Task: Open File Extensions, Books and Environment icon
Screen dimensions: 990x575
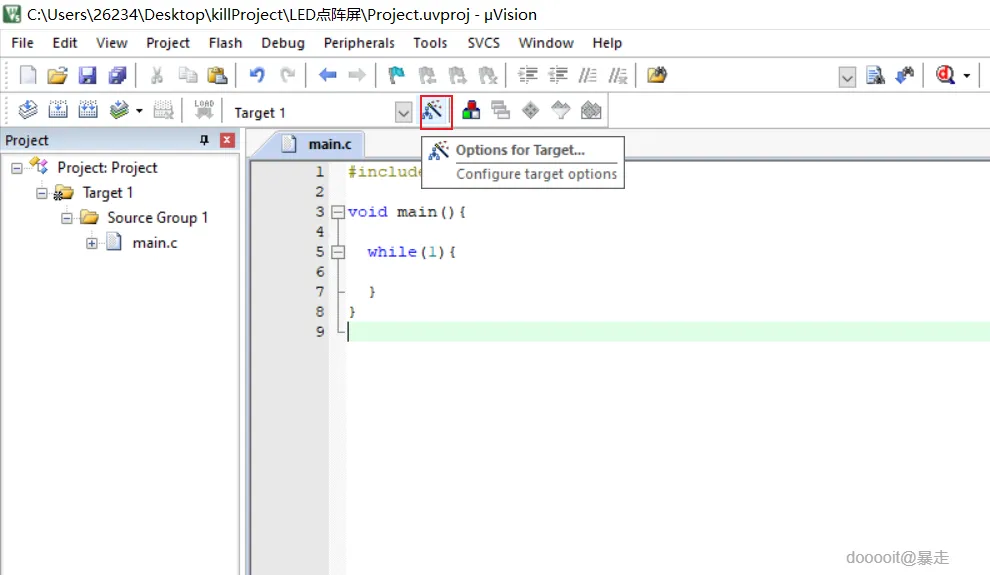Action: tap(471, 110)
